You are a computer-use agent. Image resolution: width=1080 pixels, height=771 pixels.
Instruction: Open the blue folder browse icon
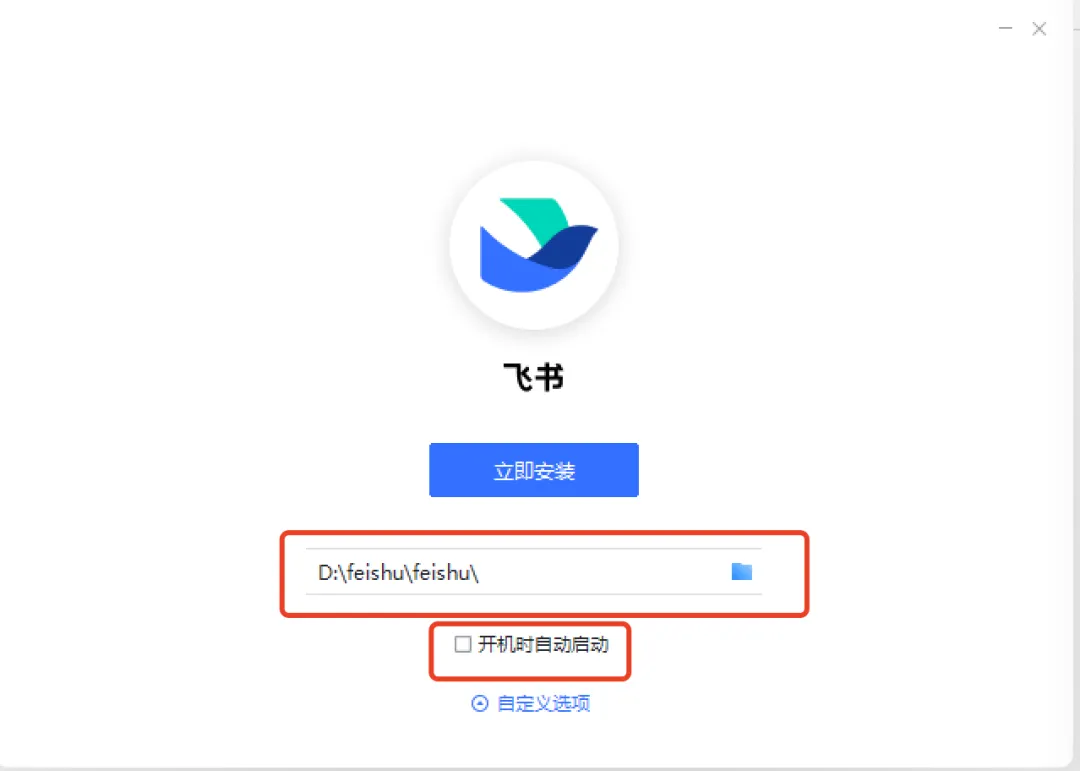(x=741, y=571)
